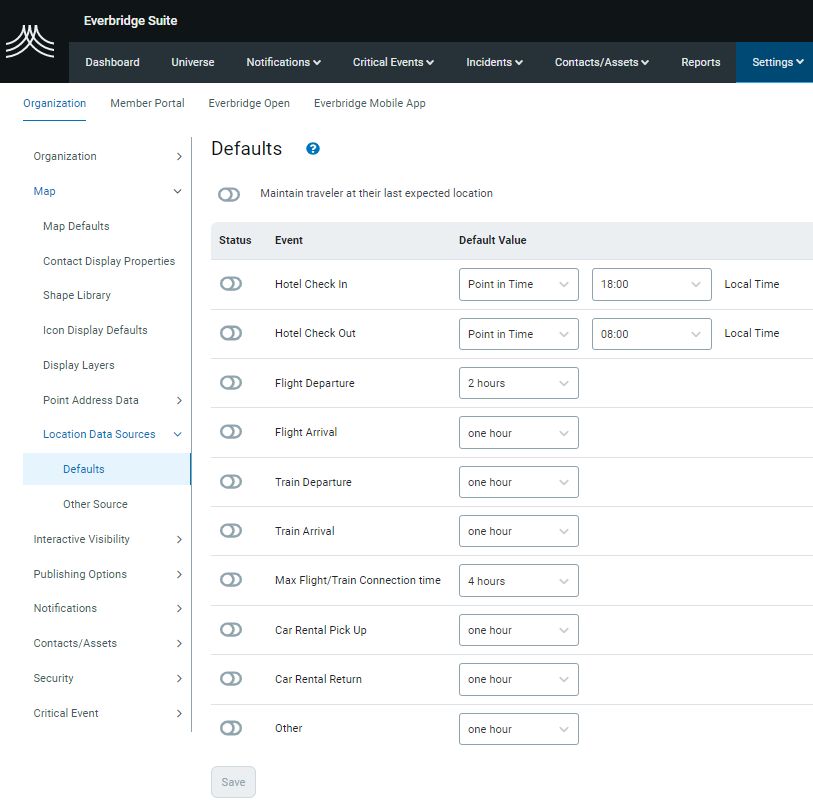
Task: Open Flight Departure 2 hours dropdown
Action: pos(518,384)
